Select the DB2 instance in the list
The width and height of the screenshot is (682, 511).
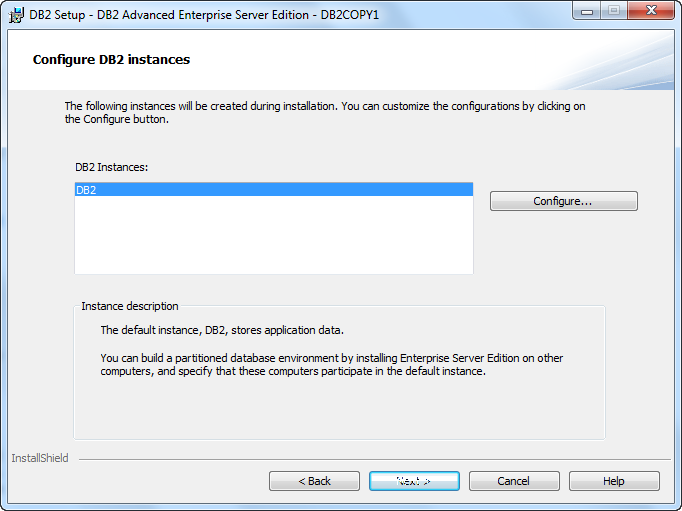[274, 190]
